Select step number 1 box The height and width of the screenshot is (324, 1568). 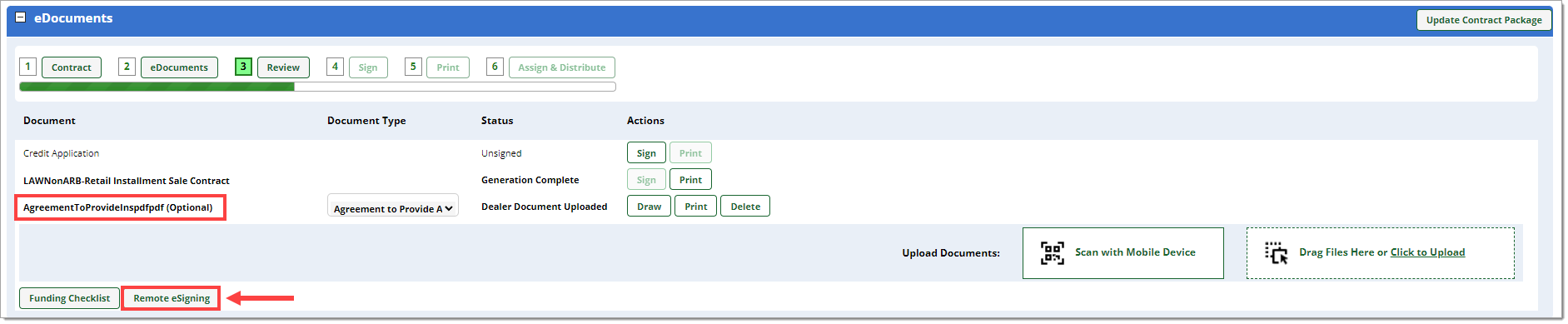[x=27, y=67]
